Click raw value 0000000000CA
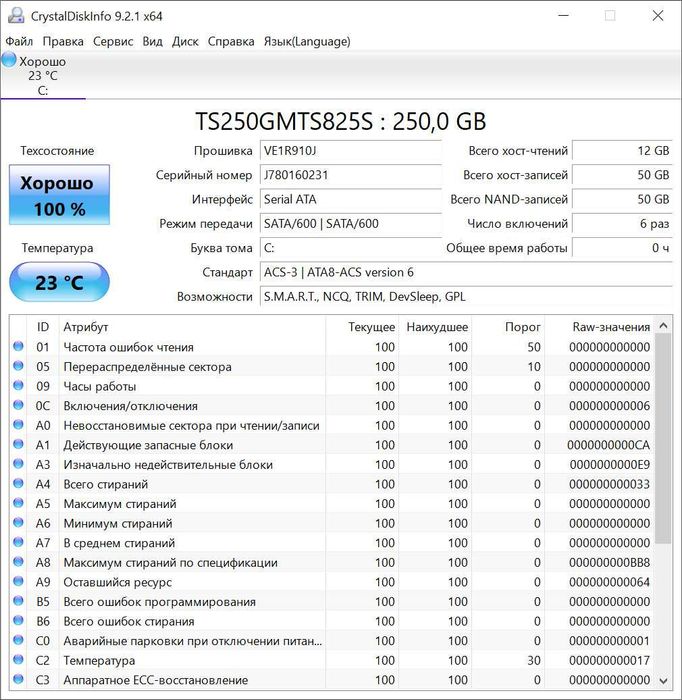The image size is (682, 700). click(608, 445)
